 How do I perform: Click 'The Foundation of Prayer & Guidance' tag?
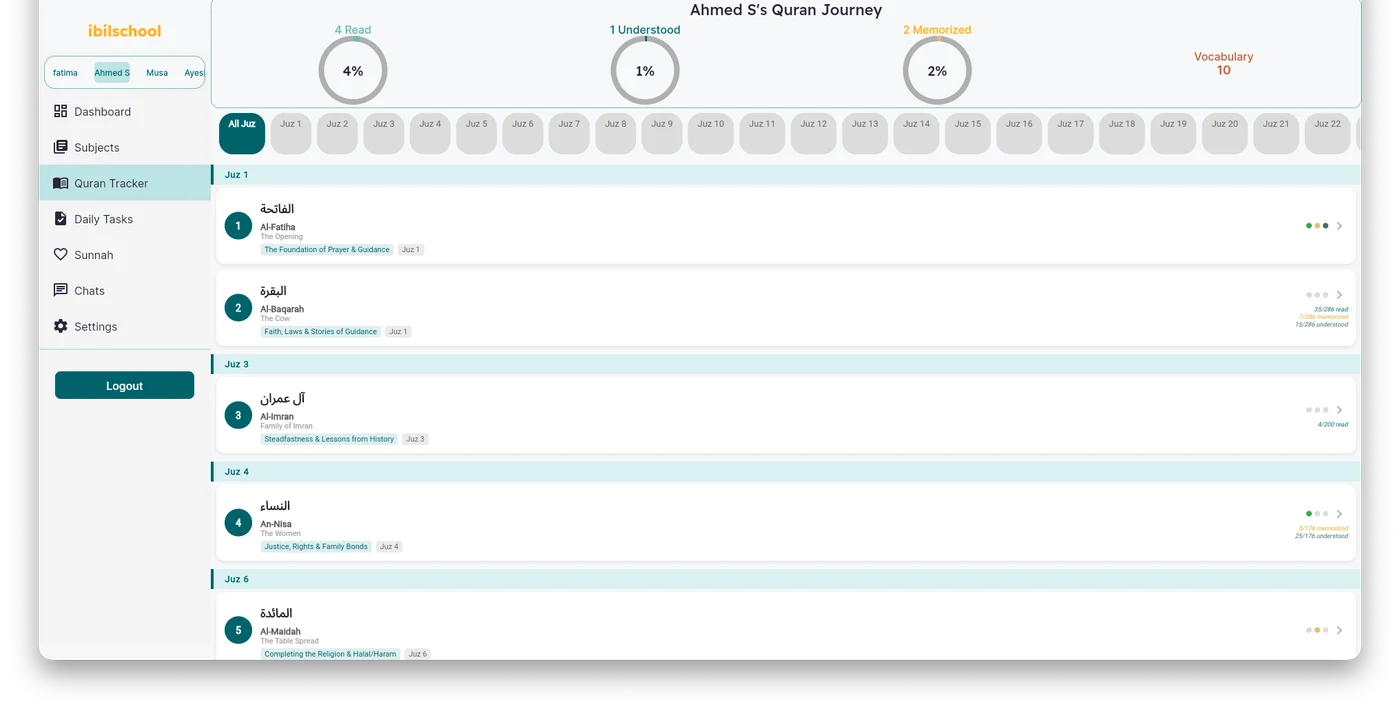pyautogui.click(x=327, y=250)
